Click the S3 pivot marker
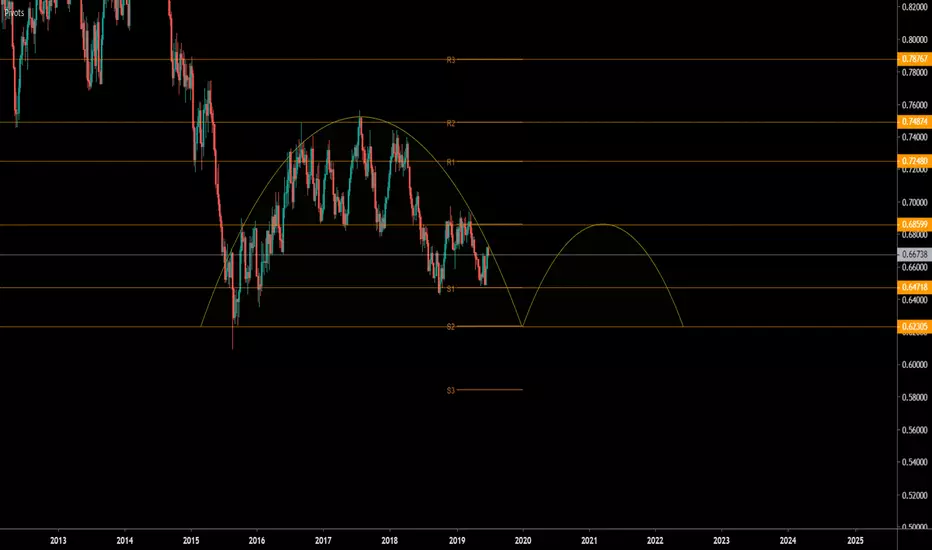The image size is (932, 550). tap(451, 391)
